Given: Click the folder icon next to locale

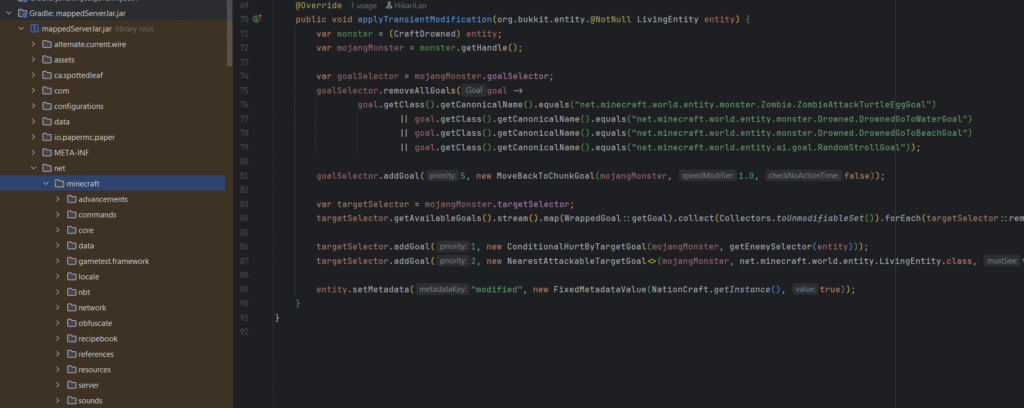Looking at the screenshot, I should 71,277.
